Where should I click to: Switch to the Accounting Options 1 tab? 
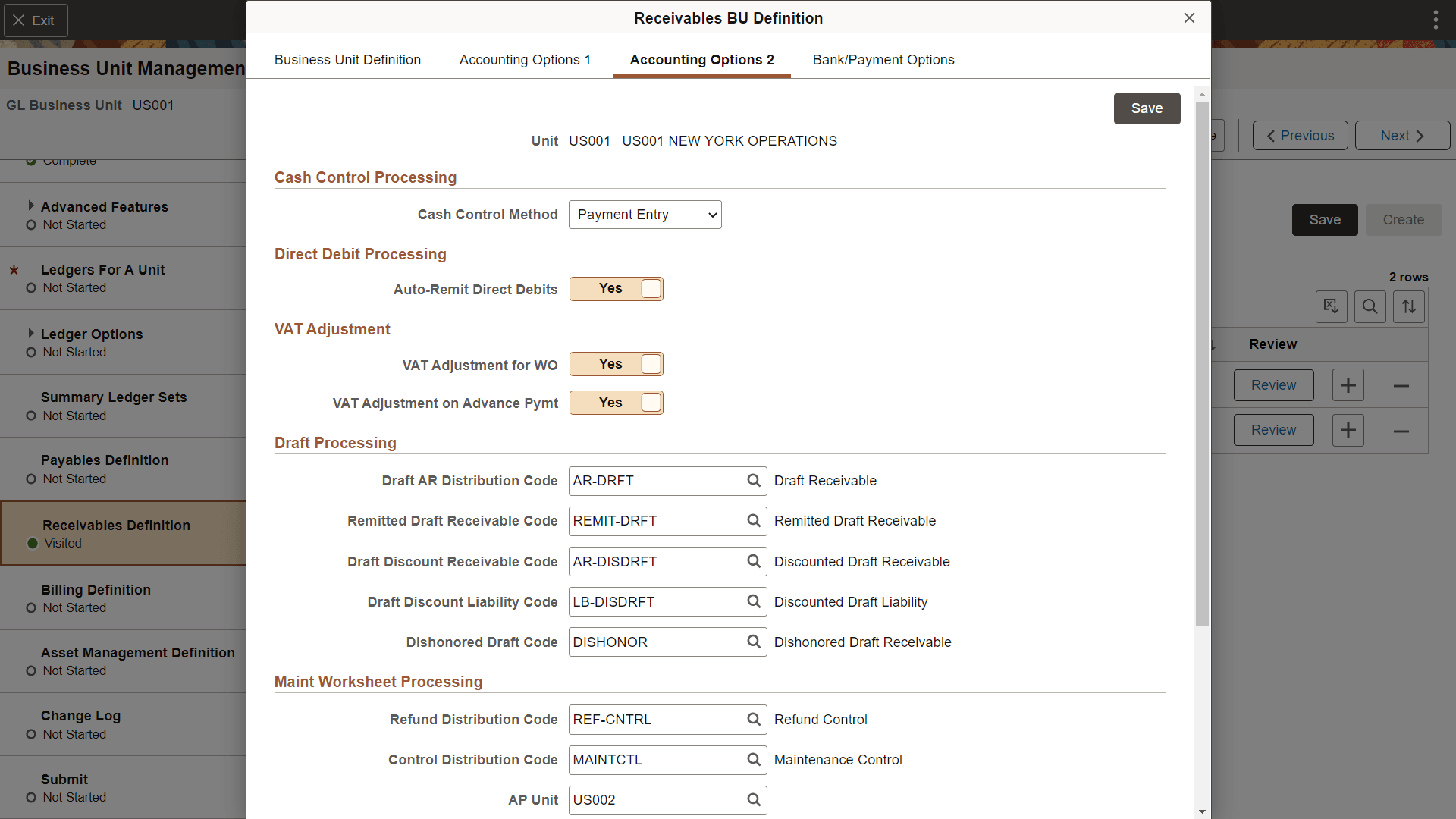coord(525,59)
